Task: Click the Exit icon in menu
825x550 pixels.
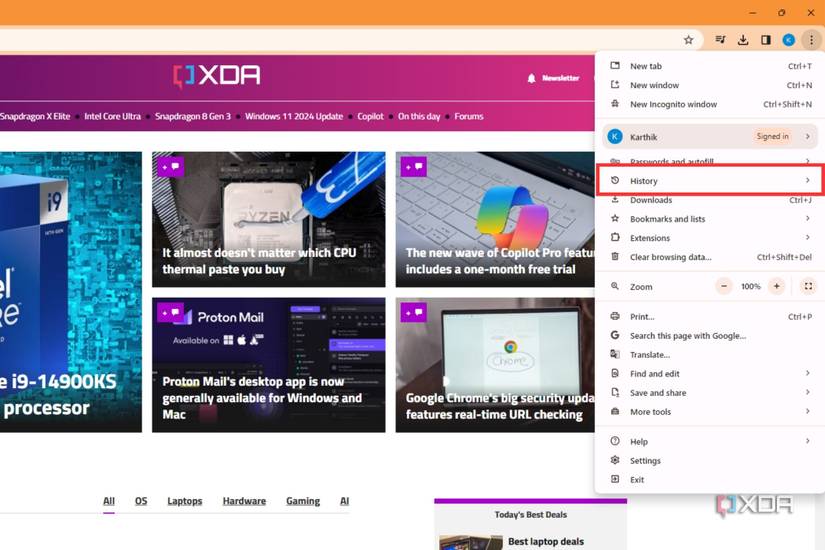Action: (615, 479)
